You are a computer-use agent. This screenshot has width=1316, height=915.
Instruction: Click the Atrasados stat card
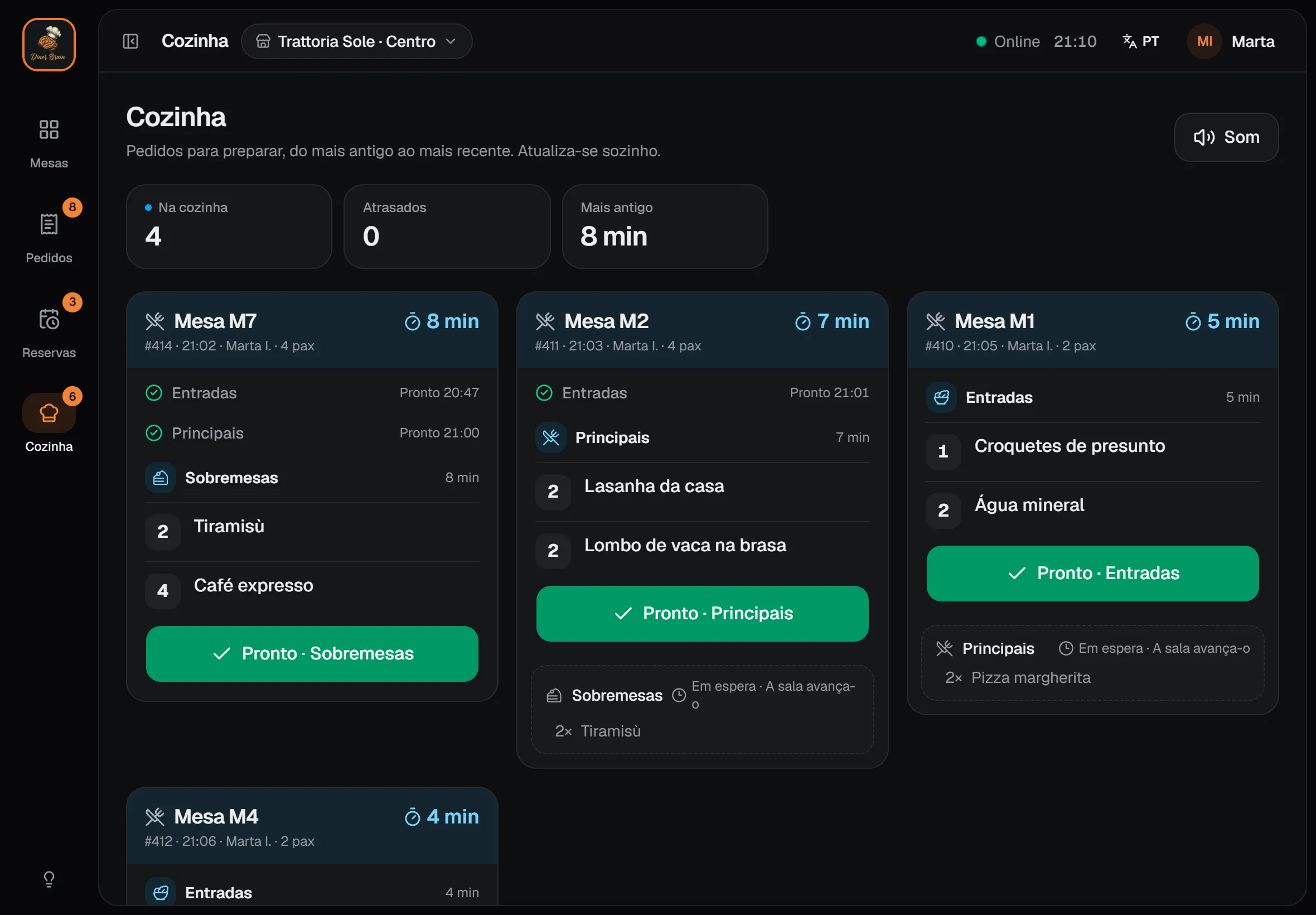pyautogui.click(x=447, y=227)
